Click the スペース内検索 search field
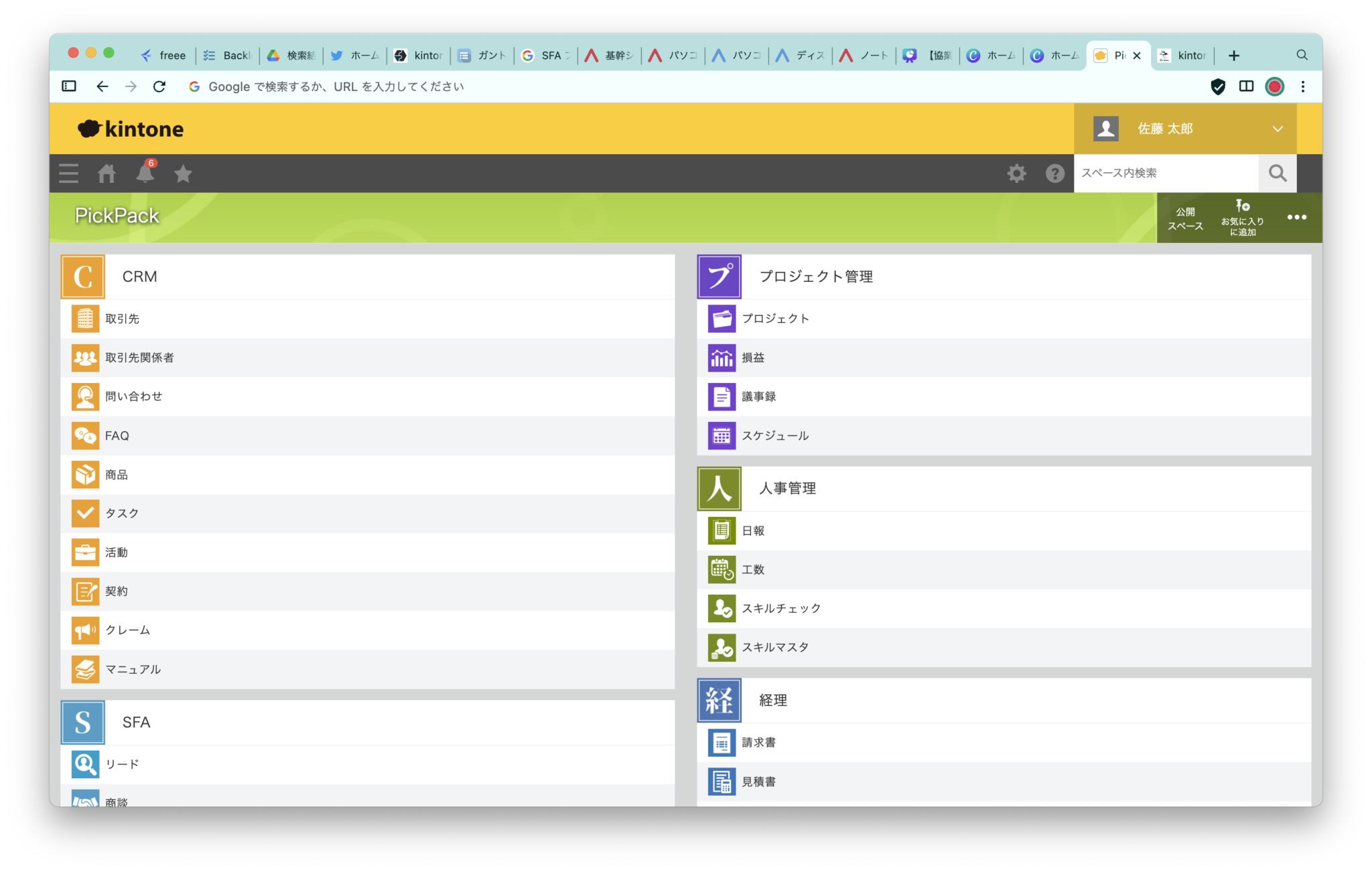Viewport: 1372px width, 872px height. pos(1166,173)
